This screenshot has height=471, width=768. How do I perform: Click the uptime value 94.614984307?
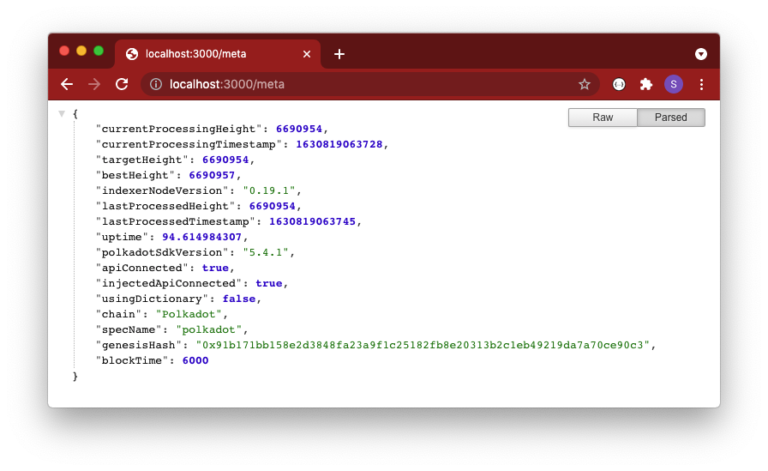(202, 237)
